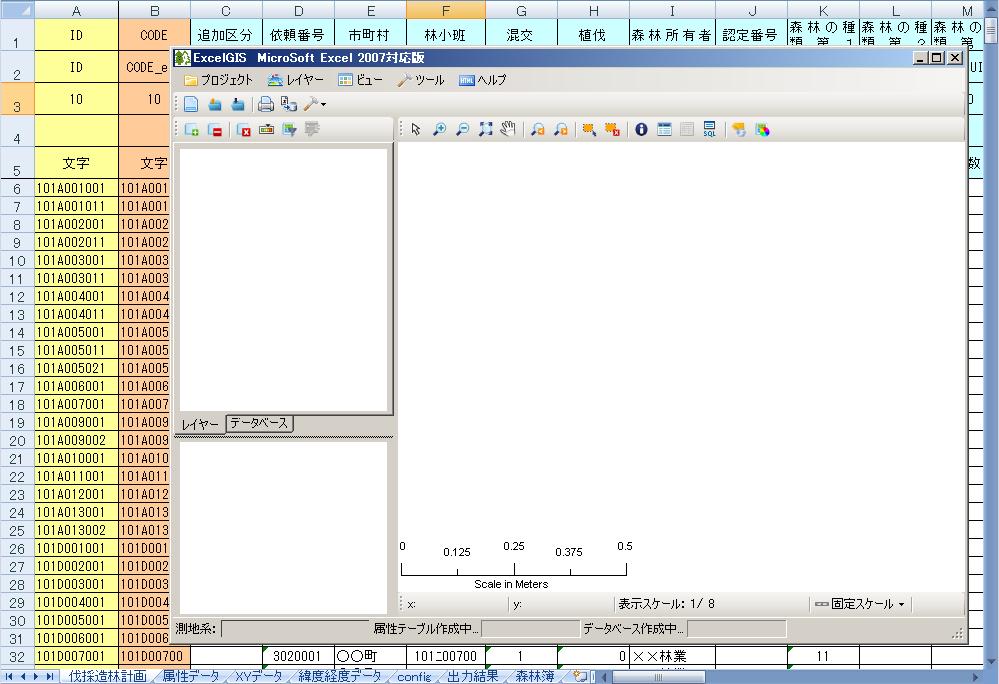999x684 pixels.
Task: Clear feature selection with red-x select icon
Action: [612, 129]
